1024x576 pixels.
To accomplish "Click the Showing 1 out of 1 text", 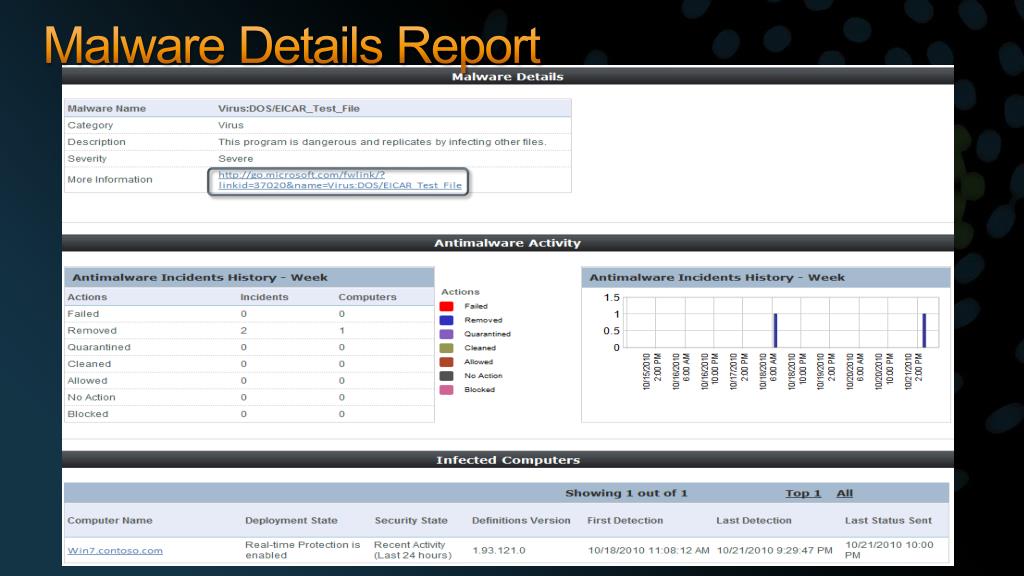I will tap(626, 493).
